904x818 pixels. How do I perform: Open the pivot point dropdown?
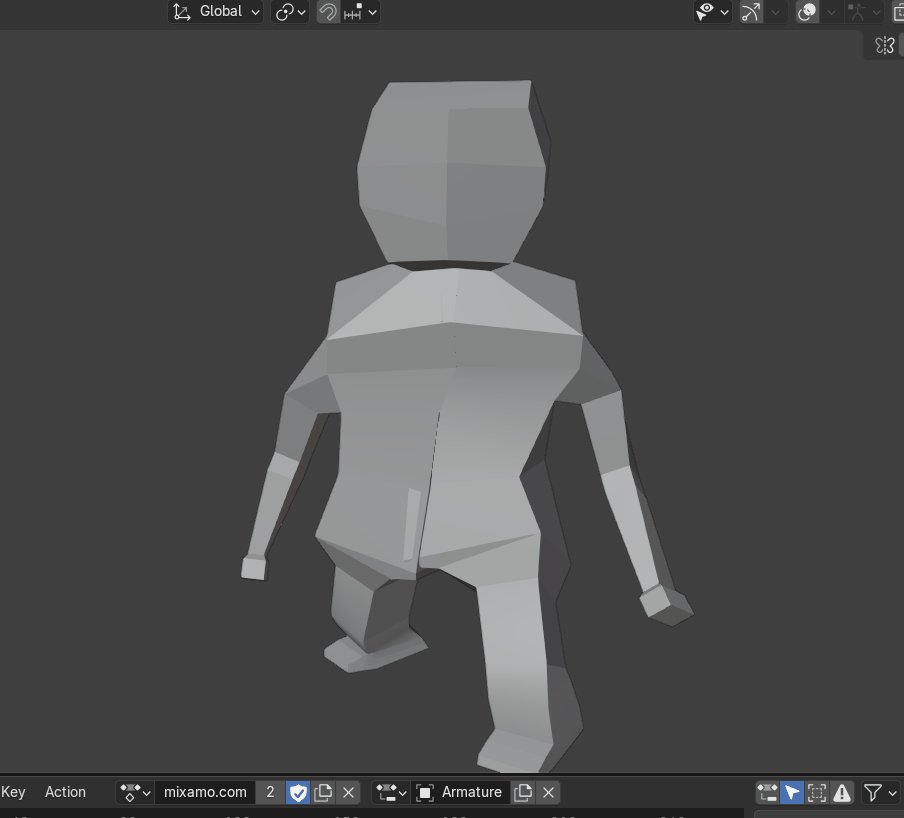coord(290,12)
